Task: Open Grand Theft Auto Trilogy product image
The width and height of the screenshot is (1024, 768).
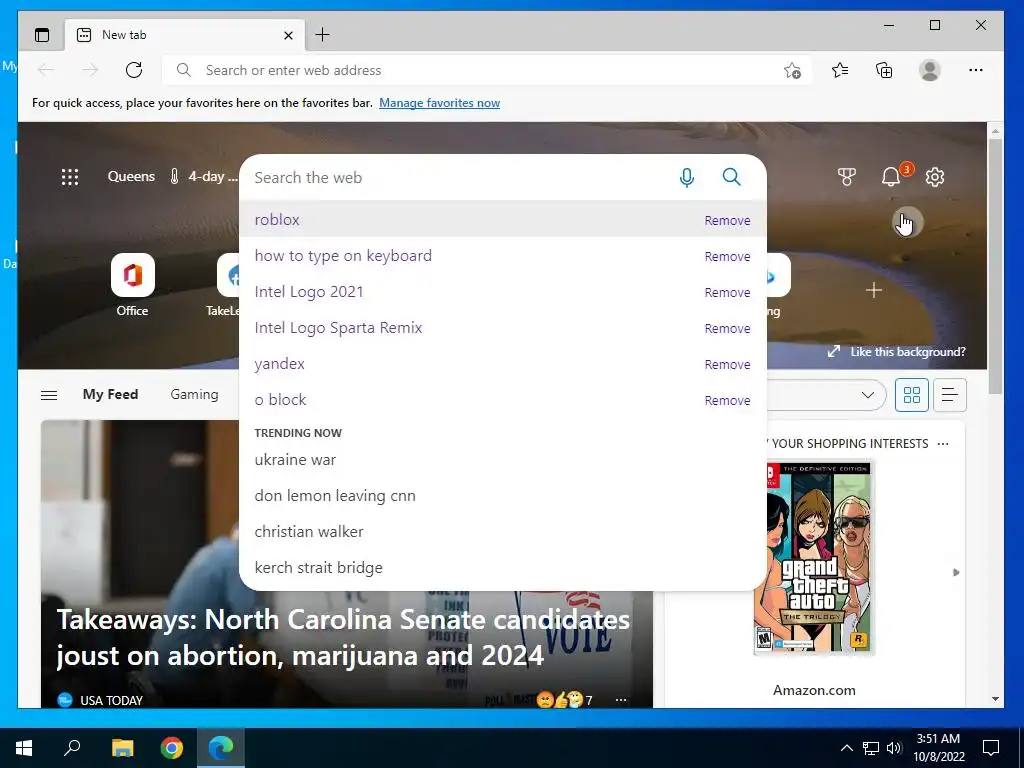Action: pyautogui.click(x=814, y=557)
